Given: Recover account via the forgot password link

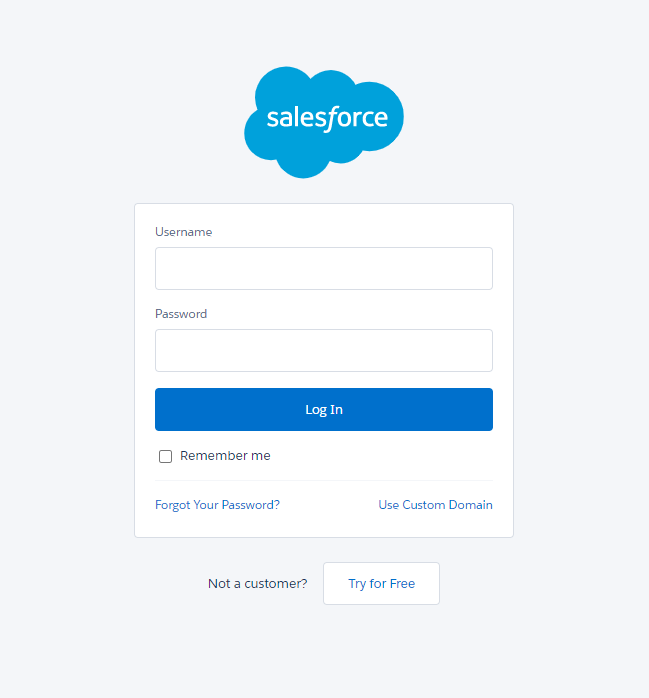Looking at the screenshot, I should point(217,505).
